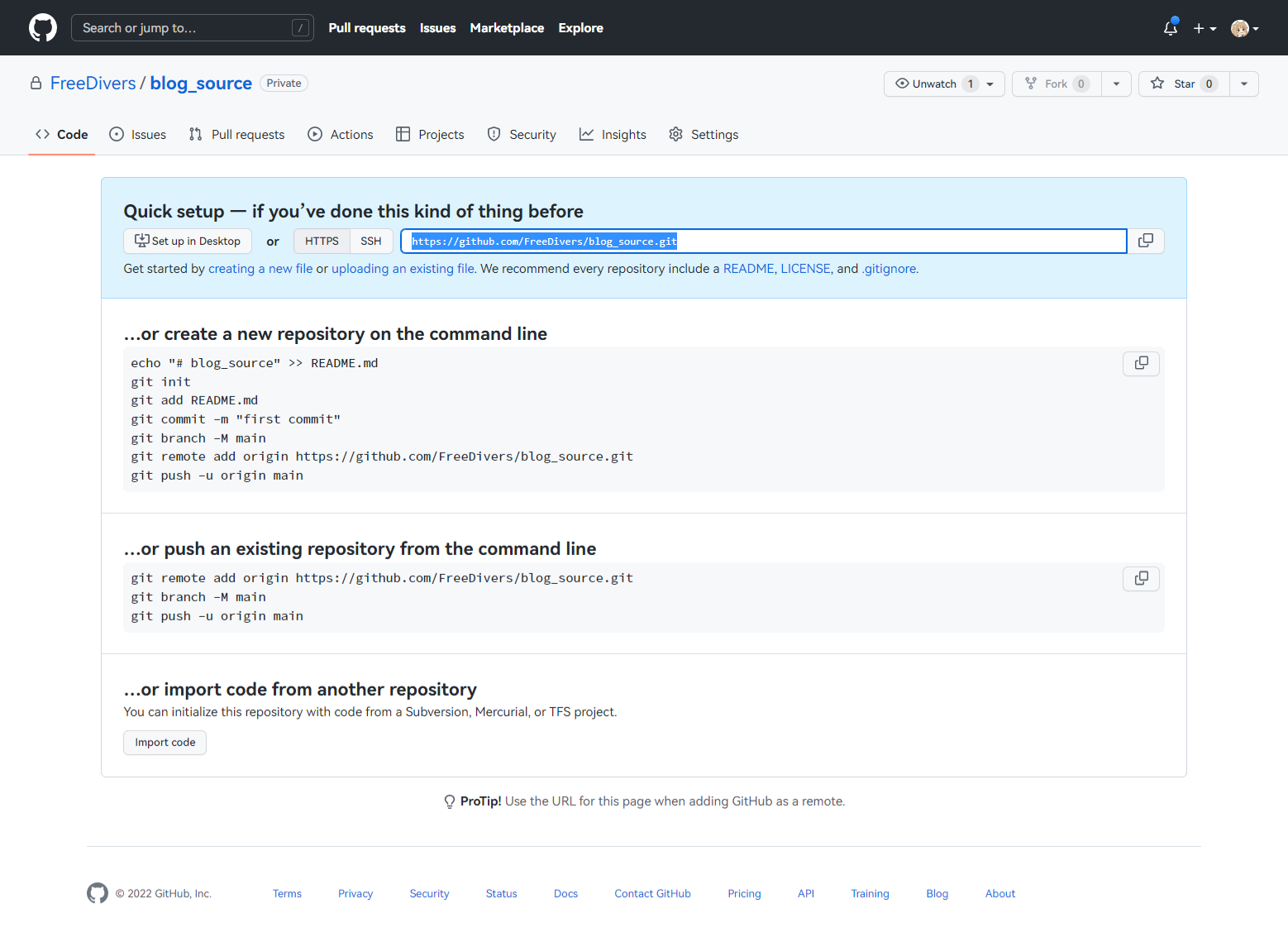Open the plus create-new dropdown
Viewport: 1288px width, 947px height.
coord(1205,28)
